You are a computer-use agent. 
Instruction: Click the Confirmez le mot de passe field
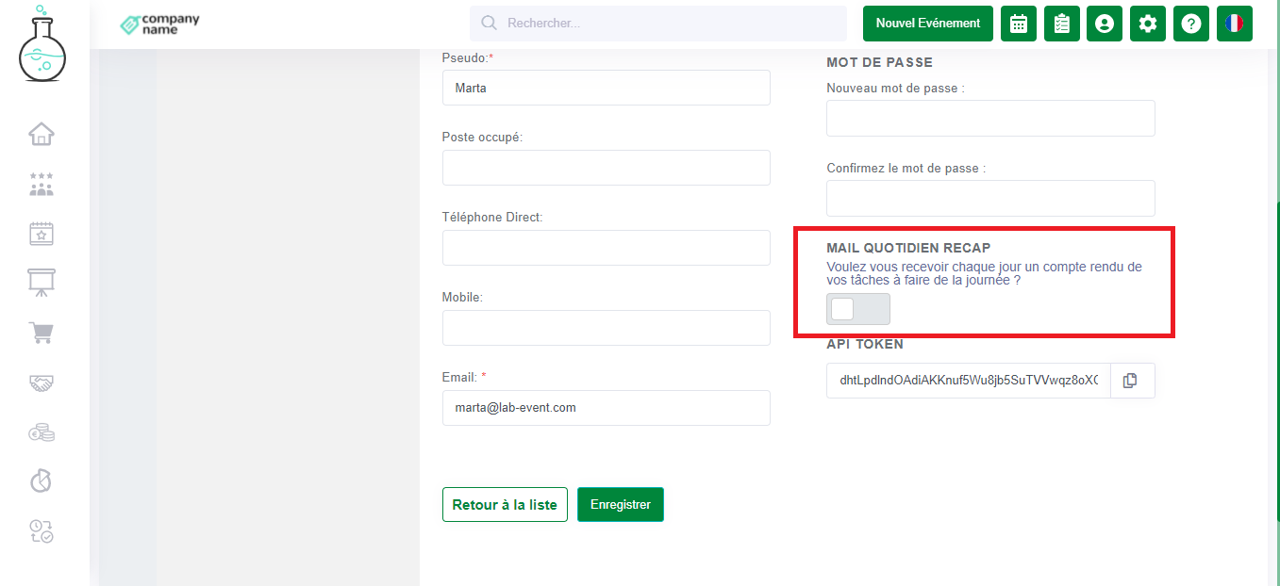pyautogui.click(x=990, y=198)
